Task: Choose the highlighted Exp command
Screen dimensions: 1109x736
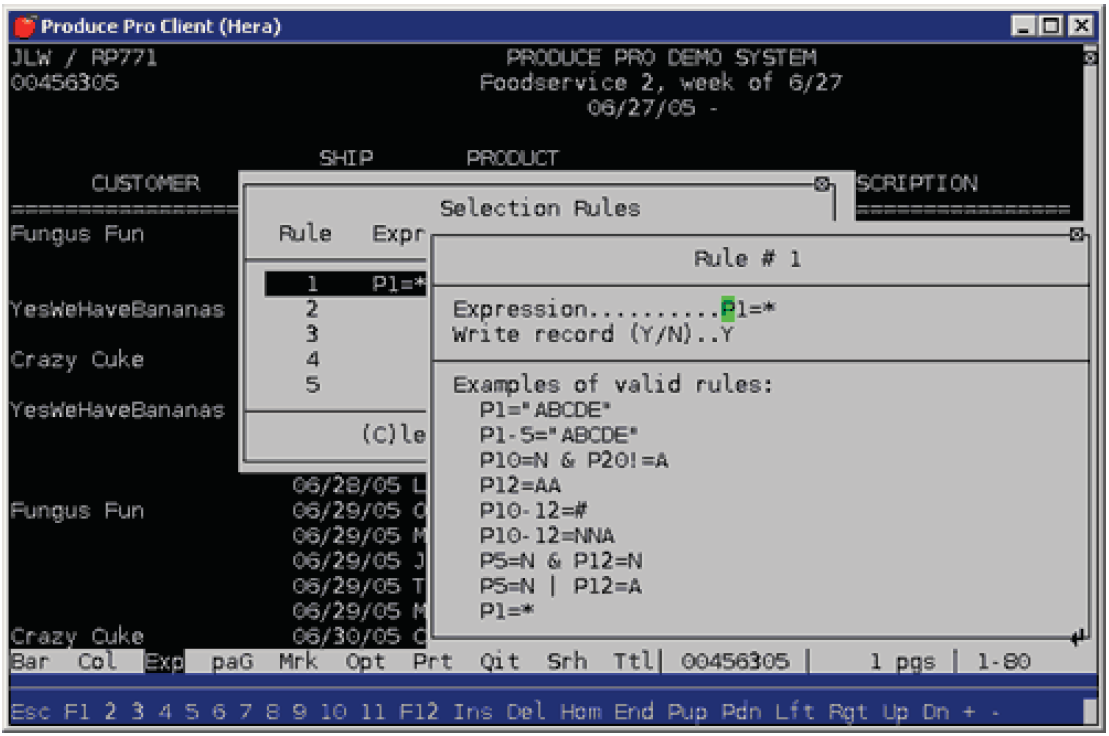Action: pos(164,662)
